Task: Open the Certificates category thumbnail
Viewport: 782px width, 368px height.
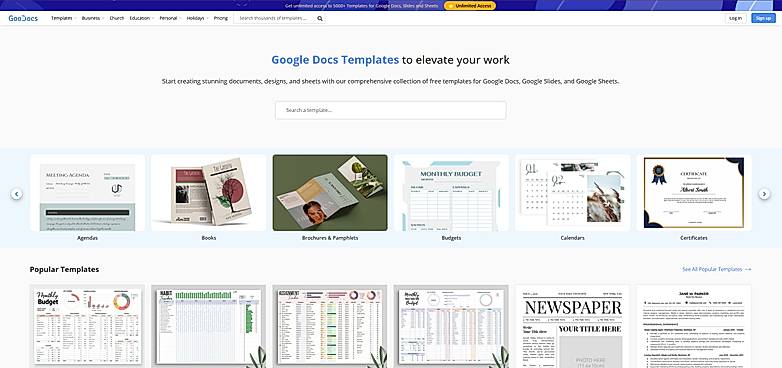Action: click(x=694, y=192)
